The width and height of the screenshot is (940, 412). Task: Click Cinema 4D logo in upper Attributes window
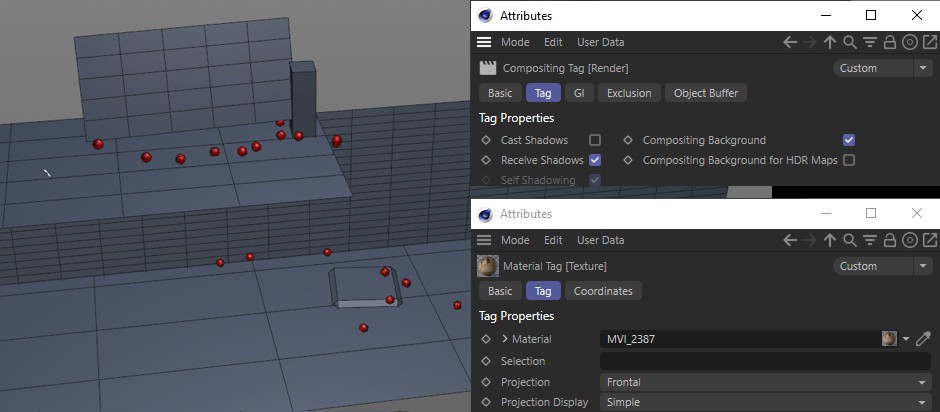[x=486, y=16]
